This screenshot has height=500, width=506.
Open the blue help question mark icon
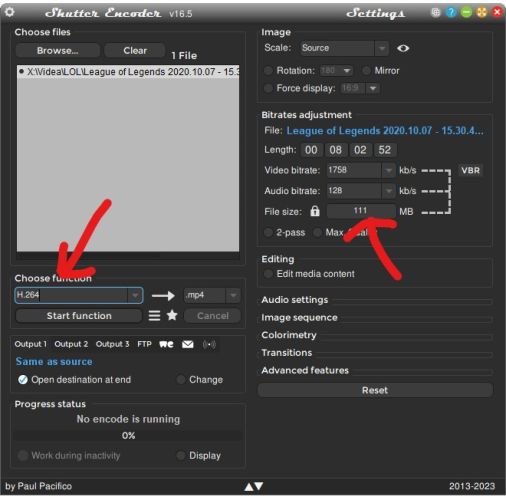451,13
